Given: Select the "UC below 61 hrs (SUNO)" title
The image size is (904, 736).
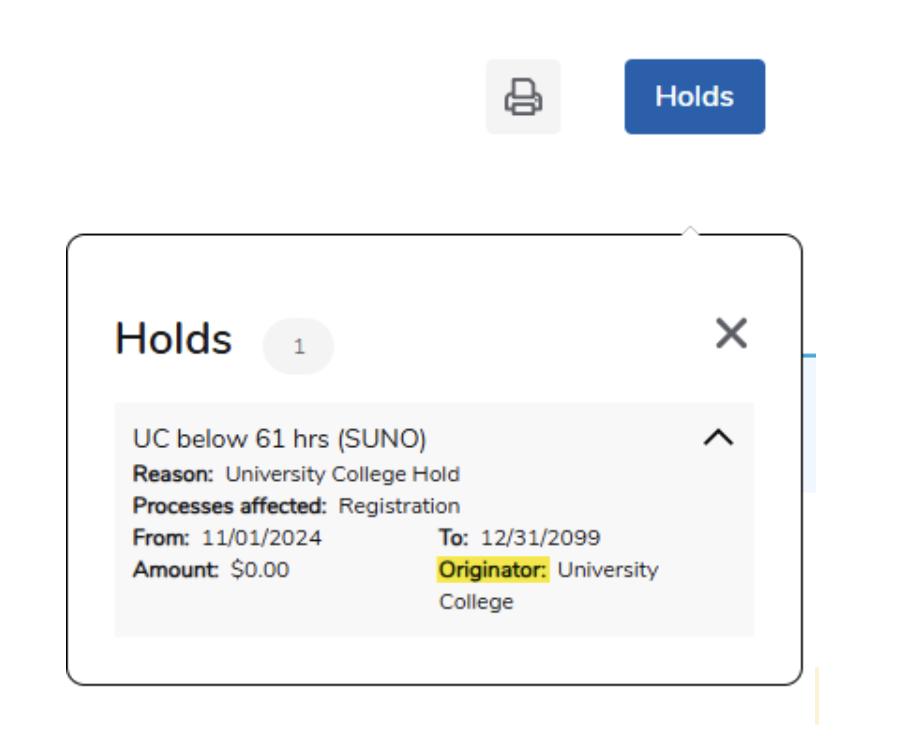Looking at the screenshot, I should [279, 438].
